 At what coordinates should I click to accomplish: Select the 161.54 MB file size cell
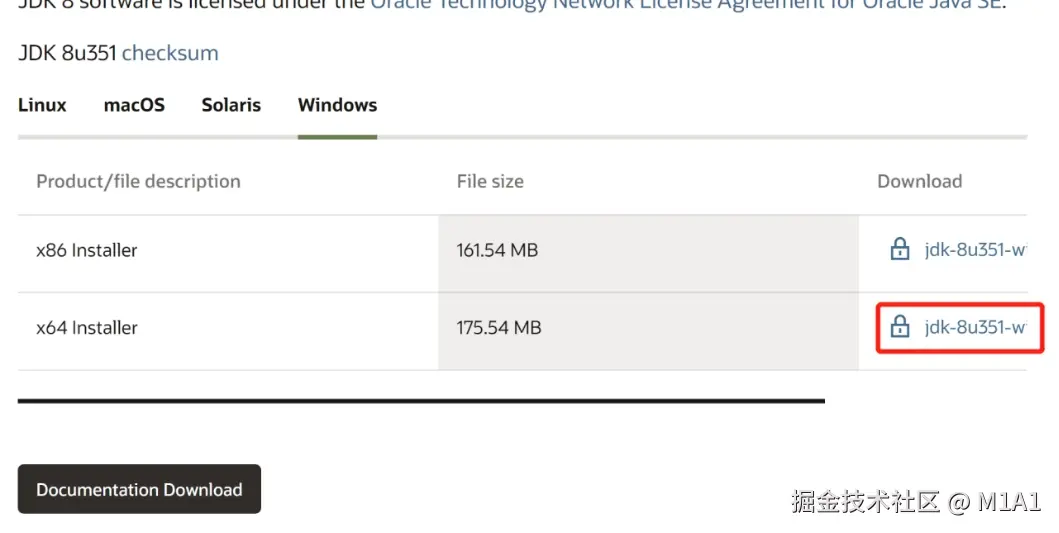(497, 250)
